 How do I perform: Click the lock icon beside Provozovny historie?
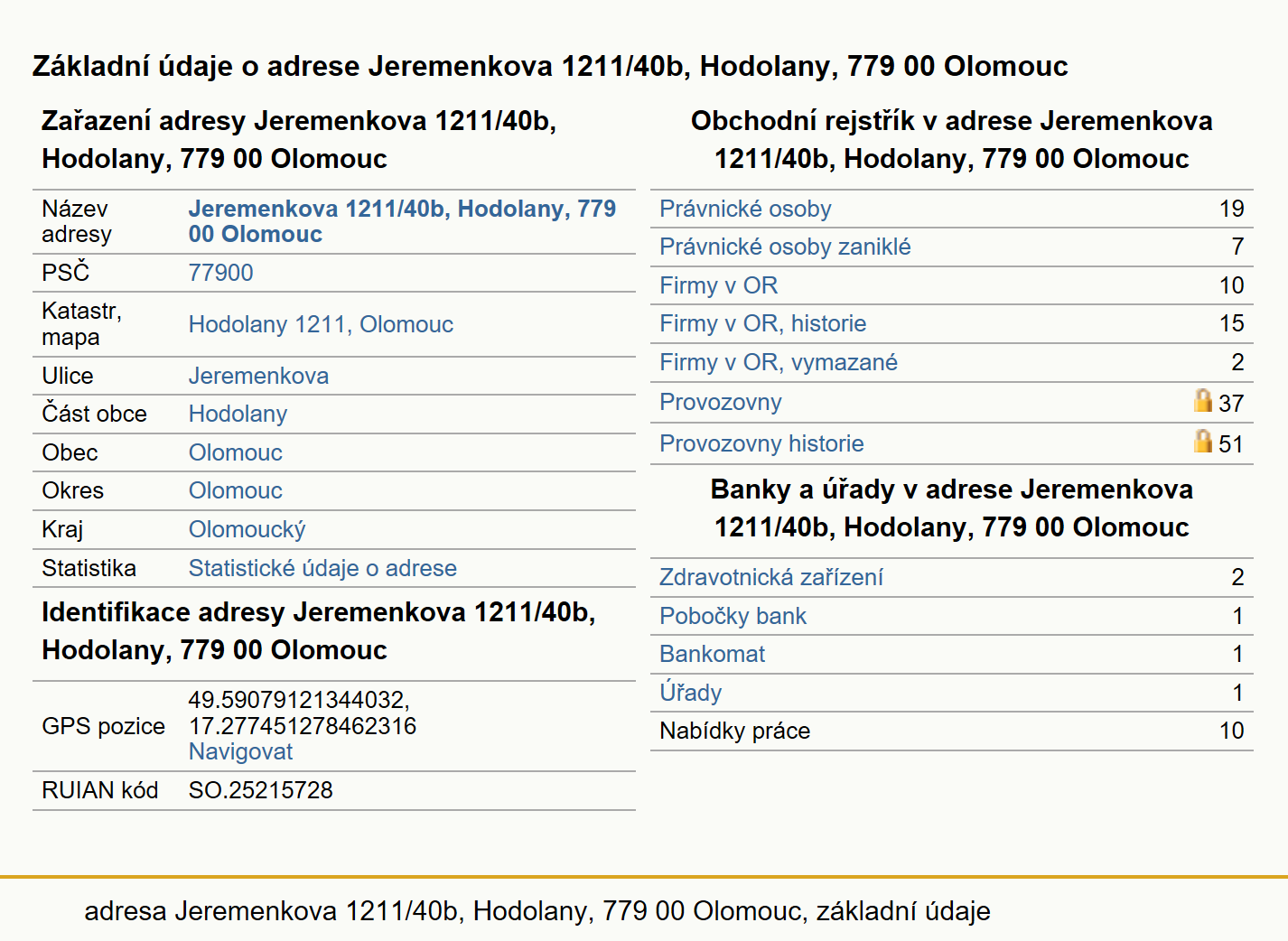click(1202, 441)
